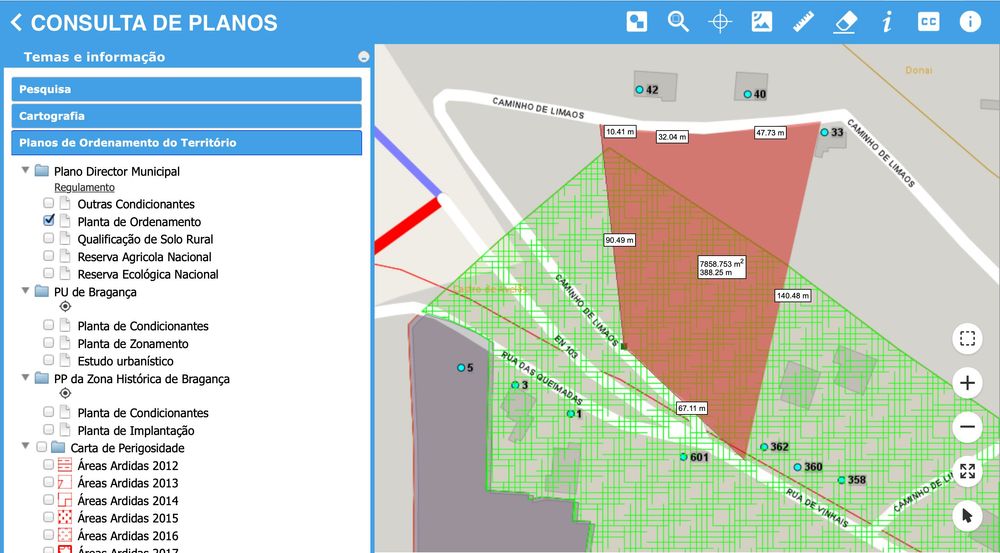Screen dimensions: 1000x553
Task: Click the 90.49 m measurement label
Action: (619, 240)
